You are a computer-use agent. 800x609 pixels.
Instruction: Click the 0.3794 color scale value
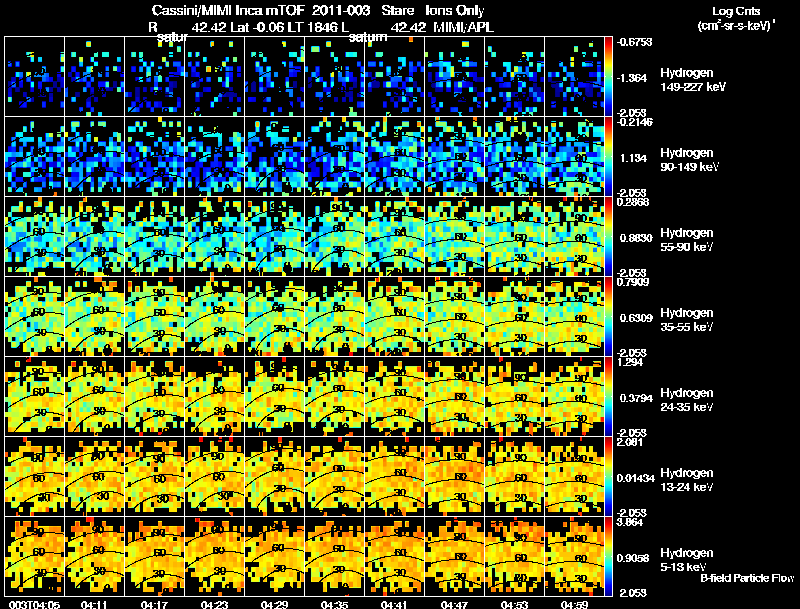(x=636, y=398)
